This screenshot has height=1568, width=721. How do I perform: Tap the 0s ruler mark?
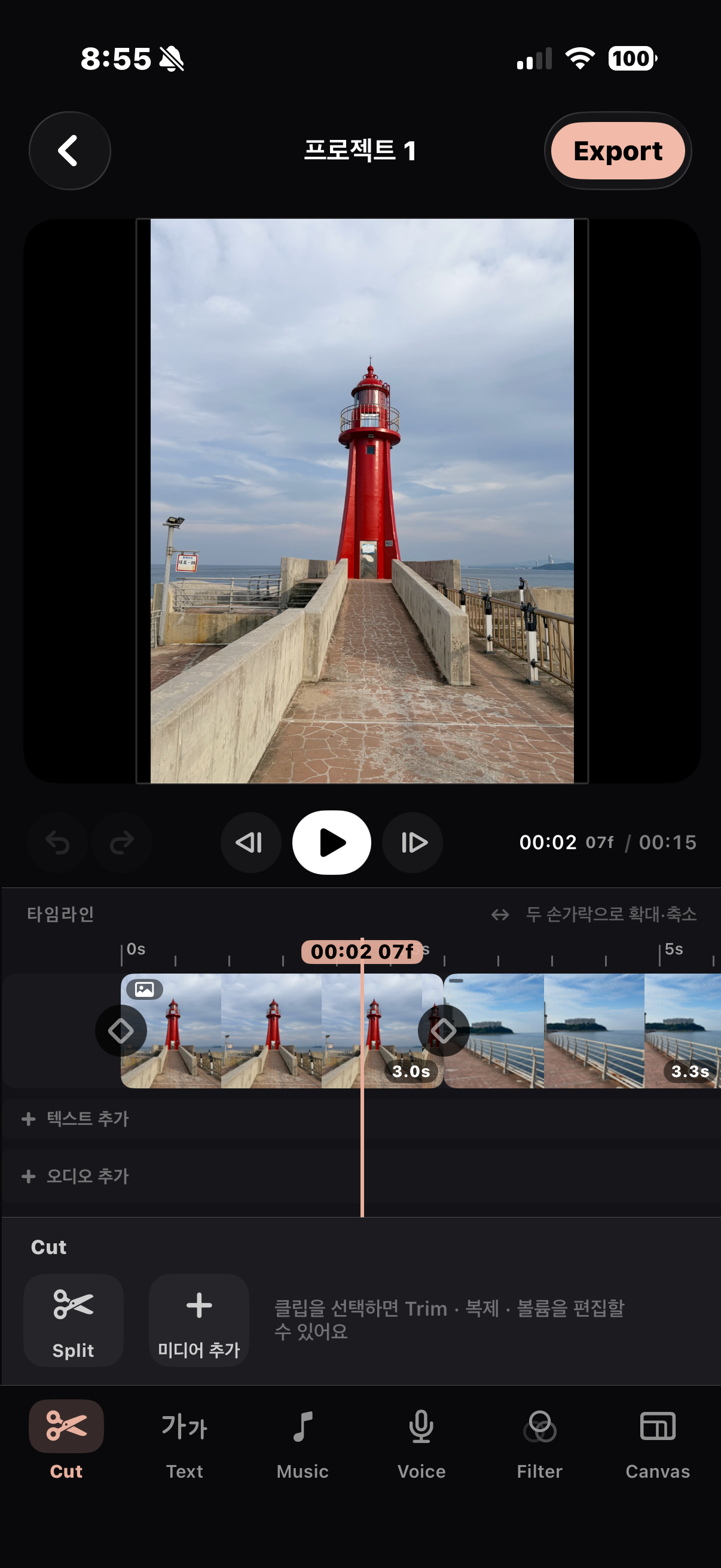point(136,950)
